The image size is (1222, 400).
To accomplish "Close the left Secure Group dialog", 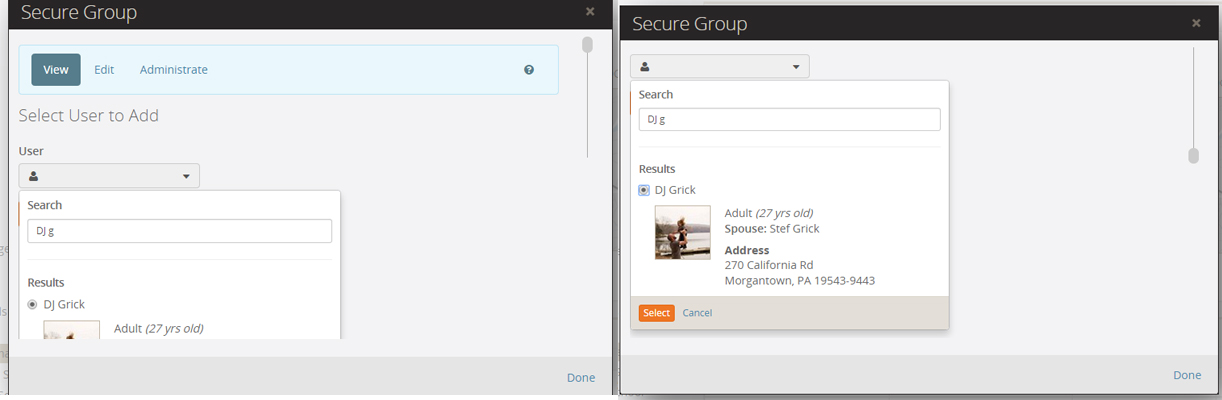I will 590,12.
